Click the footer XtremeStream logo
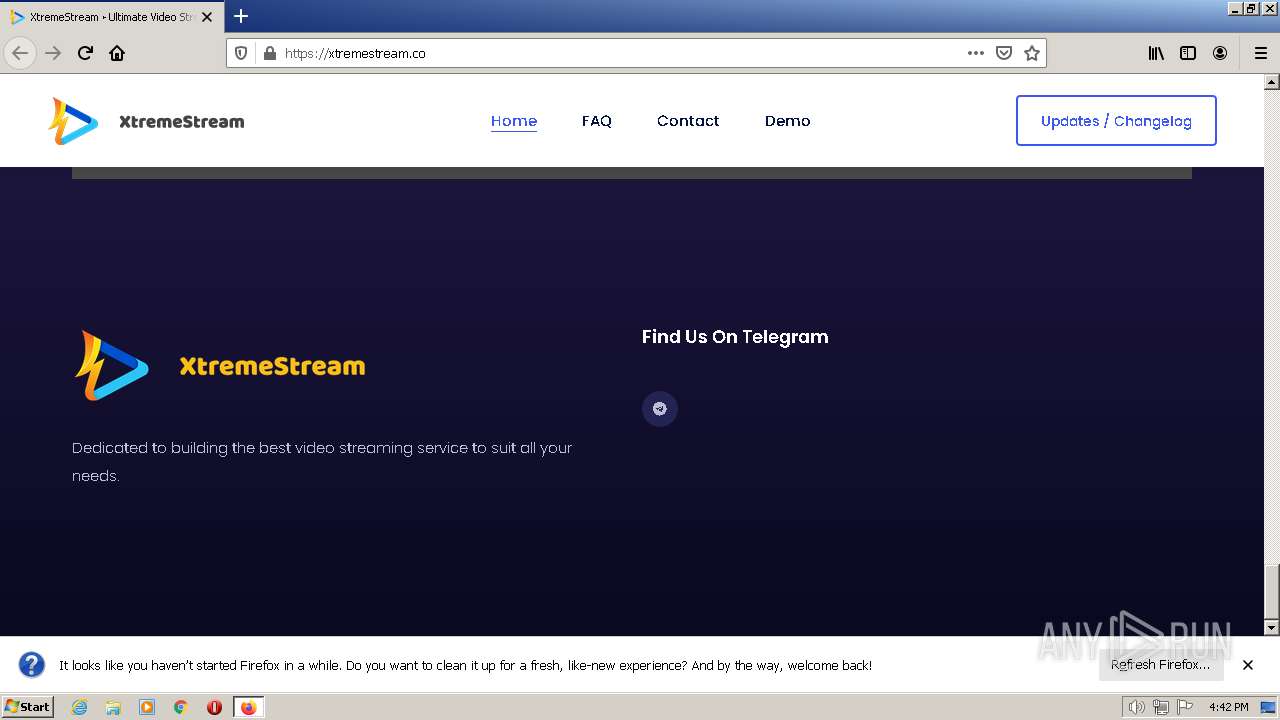 tap(220, 365)
